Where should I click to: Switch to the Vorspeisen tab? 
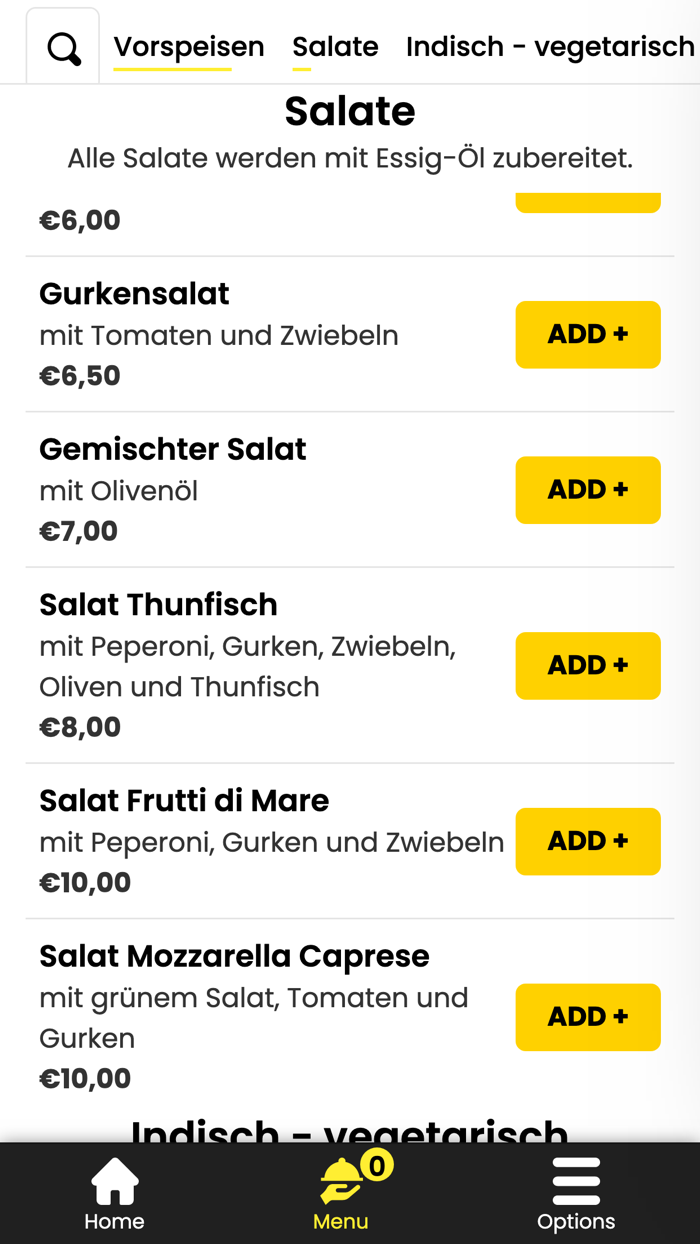coord(189,47)
